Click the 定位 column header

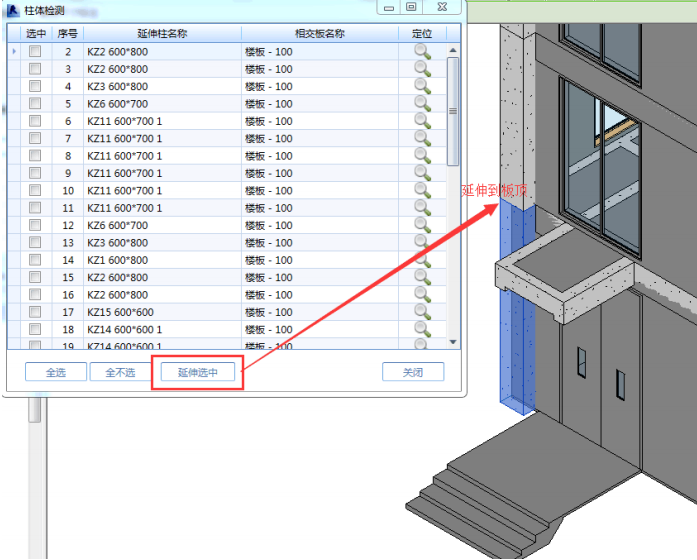click(x=422, y=33)
